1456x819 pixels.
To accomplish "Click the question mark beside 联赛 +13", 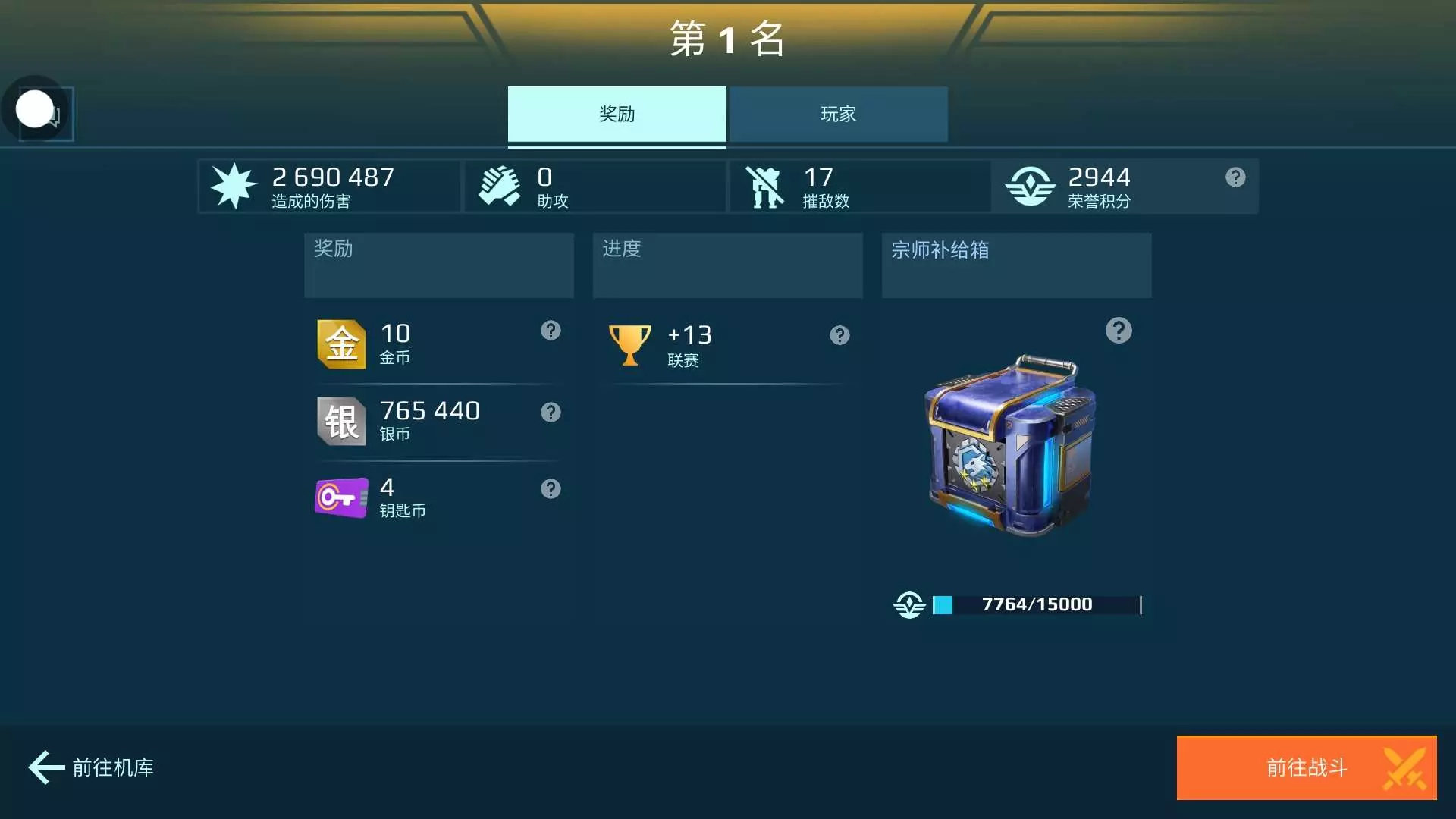I will [x=839, y=335].
